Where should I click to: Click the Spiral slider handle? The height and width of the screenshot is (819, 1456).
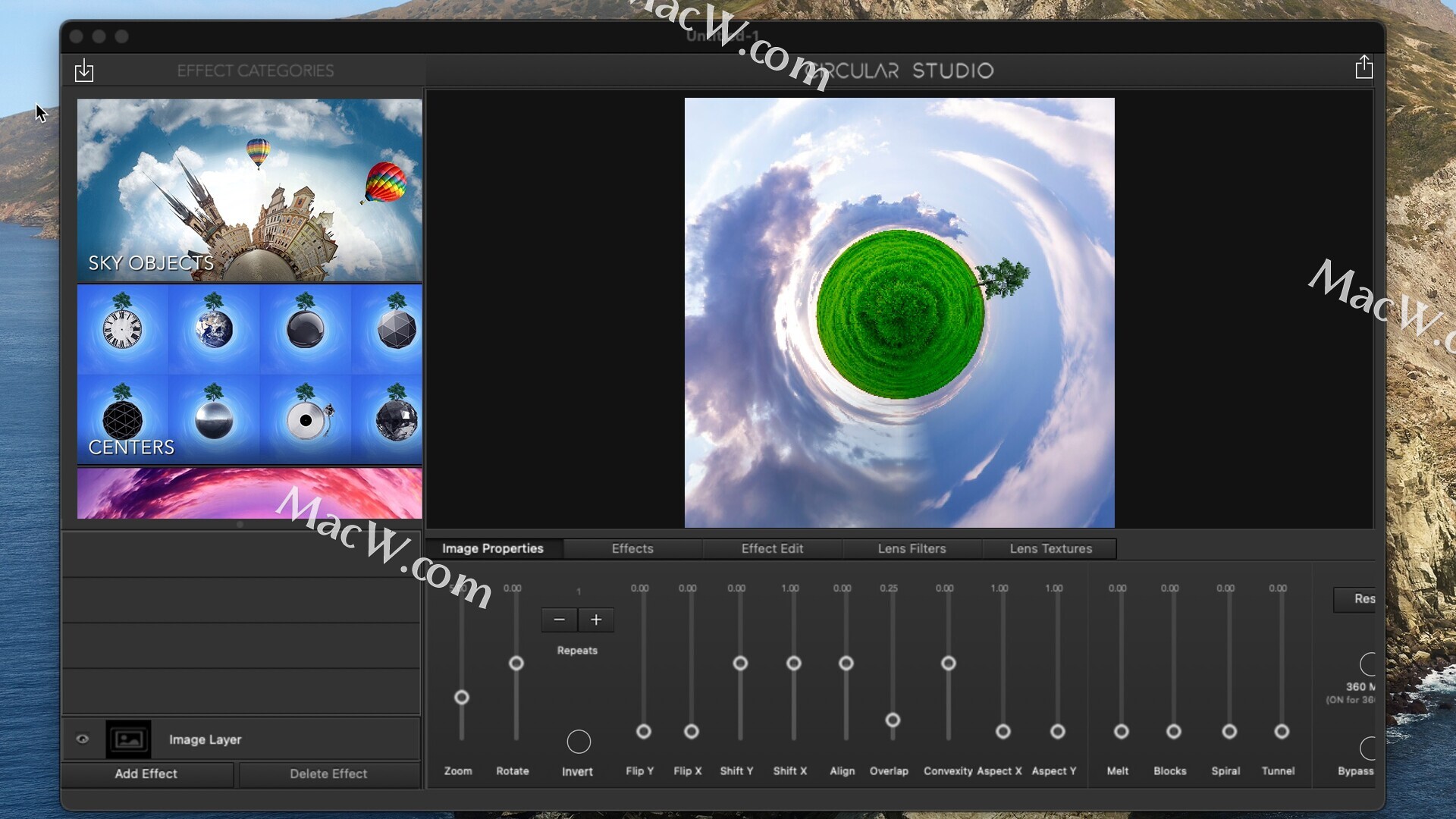(x=1230, y=732)
